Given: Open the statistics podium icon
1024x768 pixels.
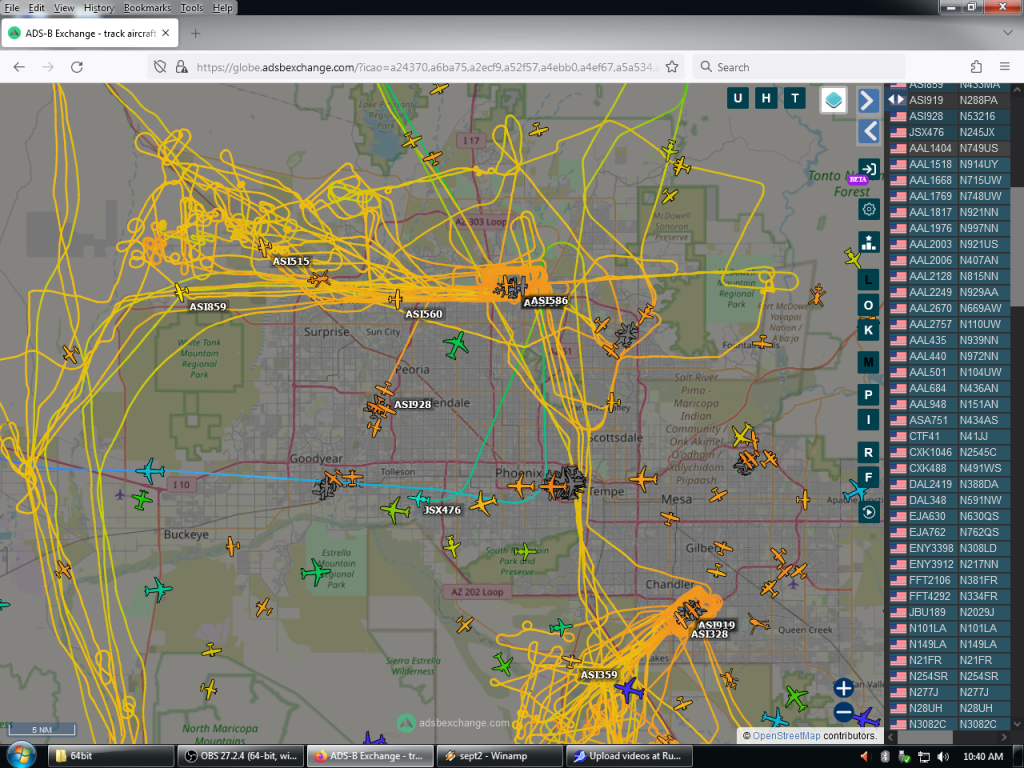Looking at the screenshot, I should (869, 242).
